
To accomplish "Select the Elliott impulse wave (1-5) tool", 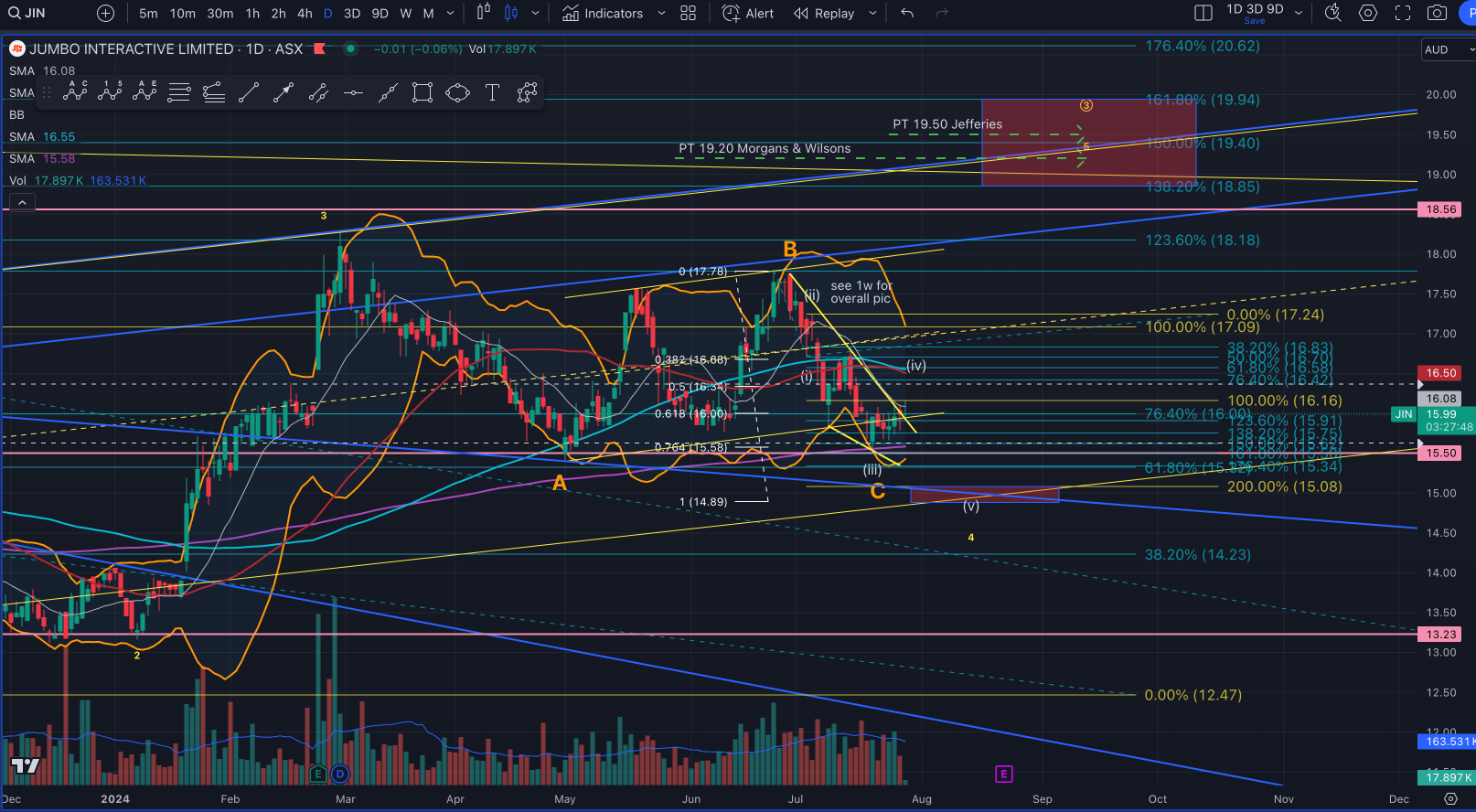I will [110, 91].
